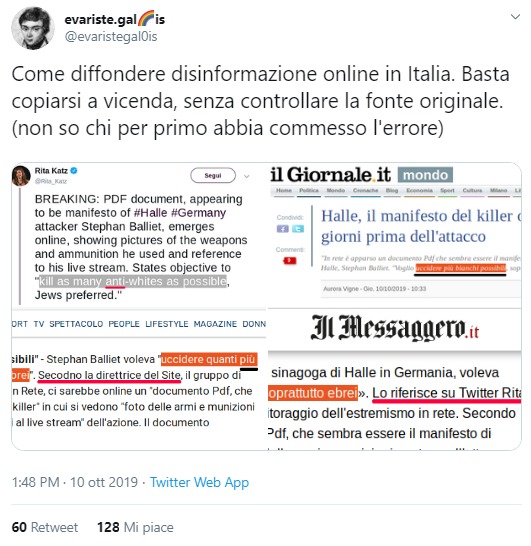Click the Facebook share icon
The image size is (531, 546).
pyautogui.click(x=282, y=229)
